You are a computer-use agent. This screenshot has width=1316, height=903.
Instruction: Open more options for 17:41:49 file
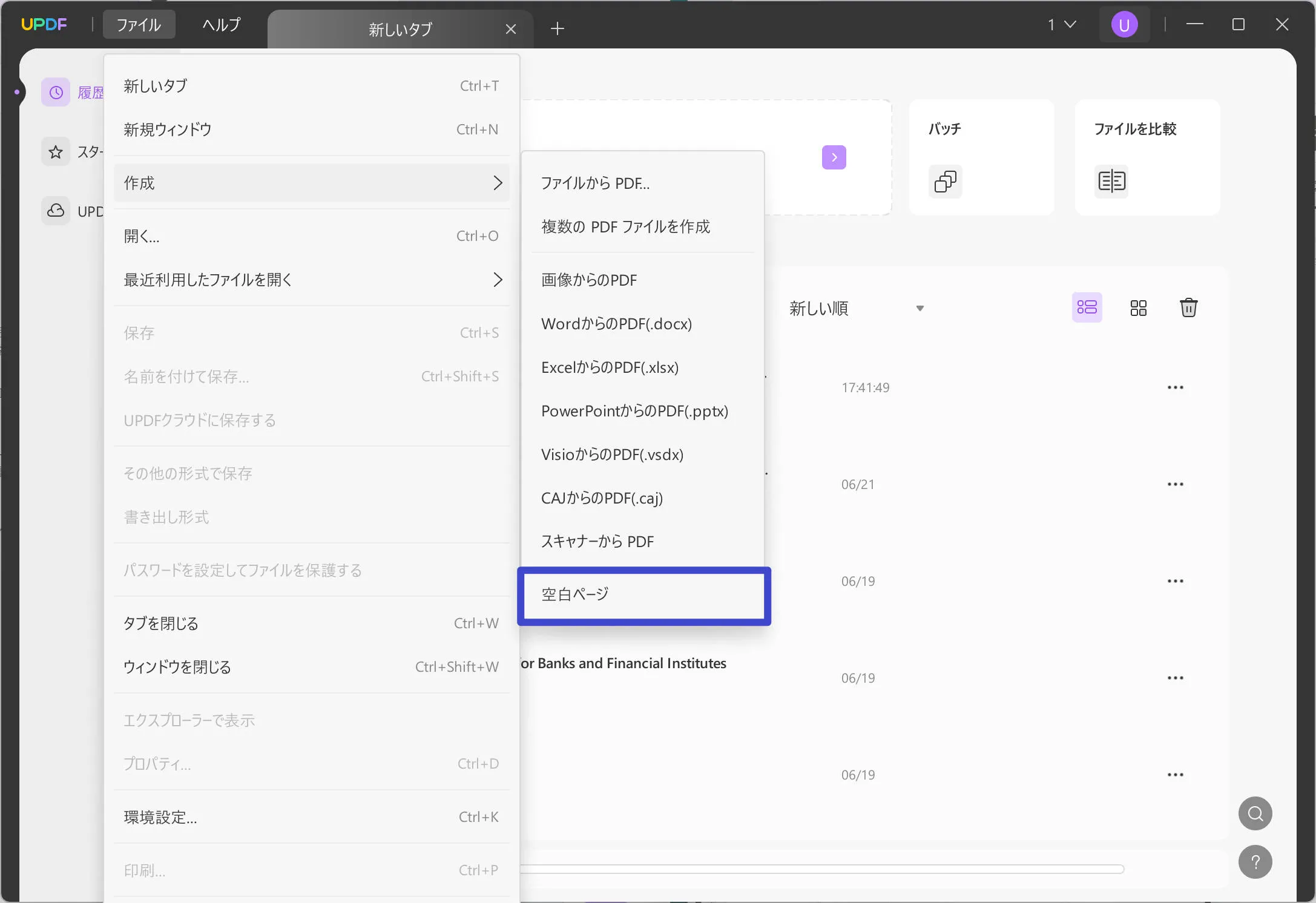coord(1175,387)
